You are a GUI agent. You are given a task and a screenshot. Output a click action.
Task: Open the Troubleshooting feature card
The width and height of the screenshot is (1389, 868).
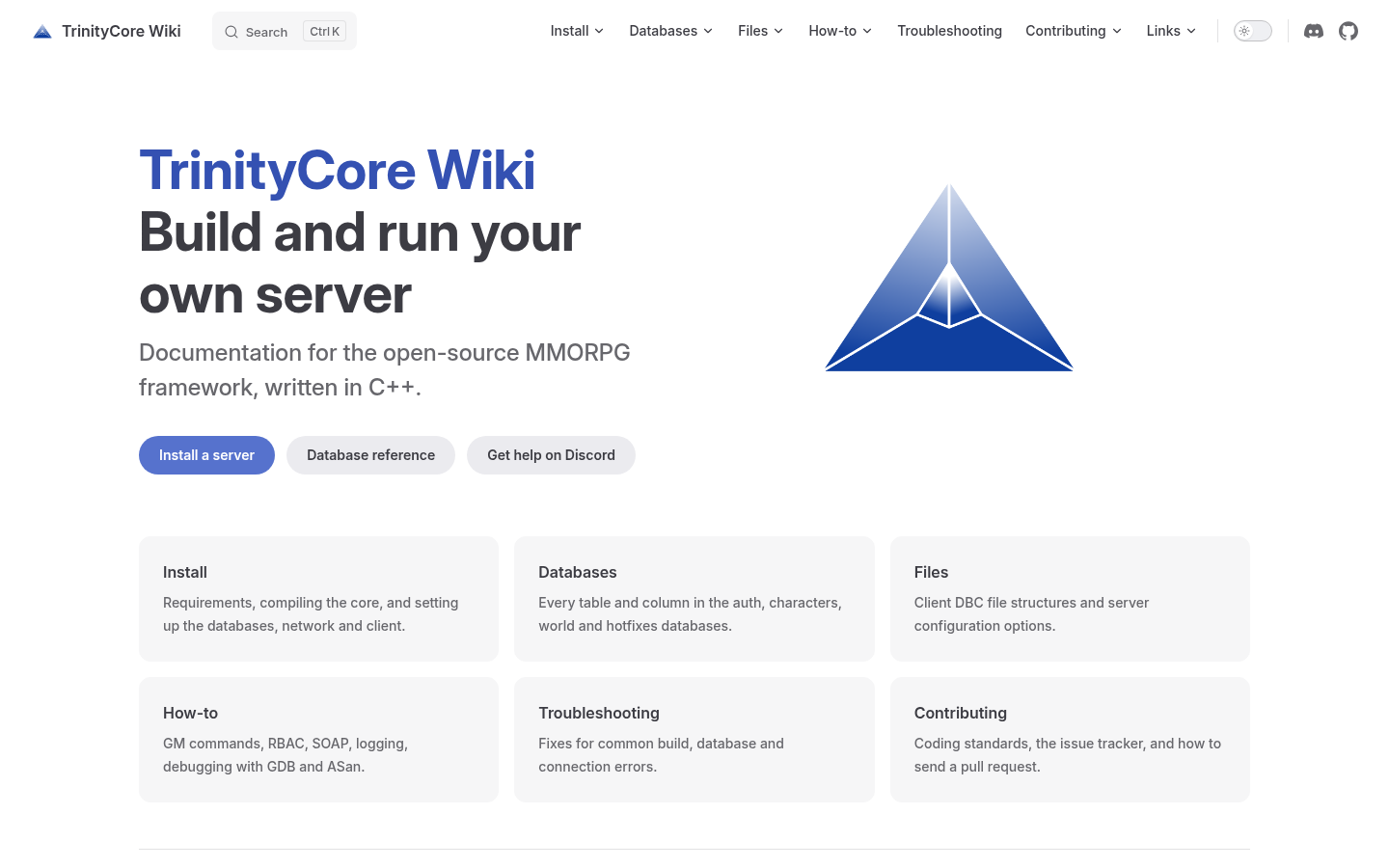(694, 740)
